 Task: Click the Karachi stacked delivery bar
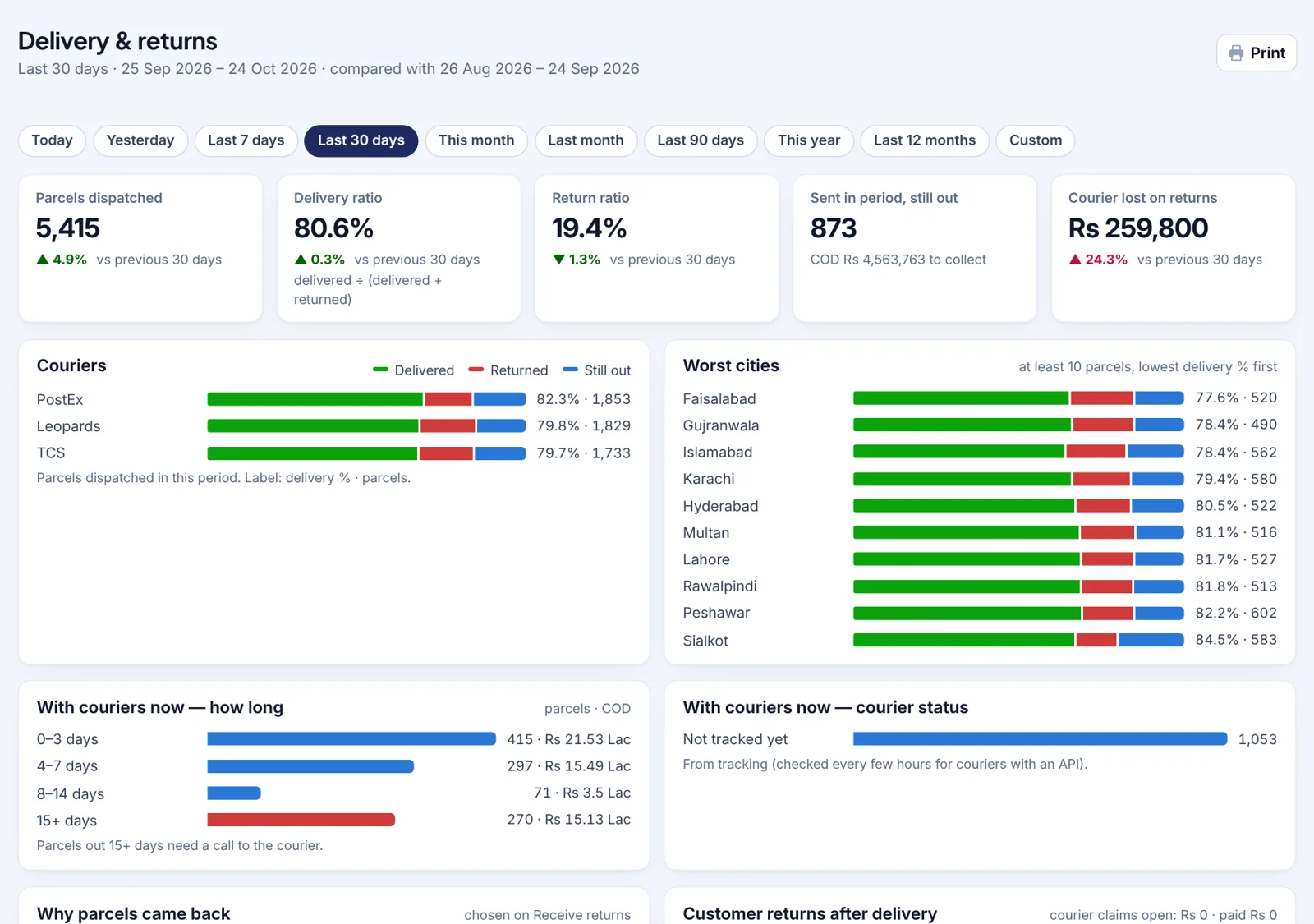1018,479
